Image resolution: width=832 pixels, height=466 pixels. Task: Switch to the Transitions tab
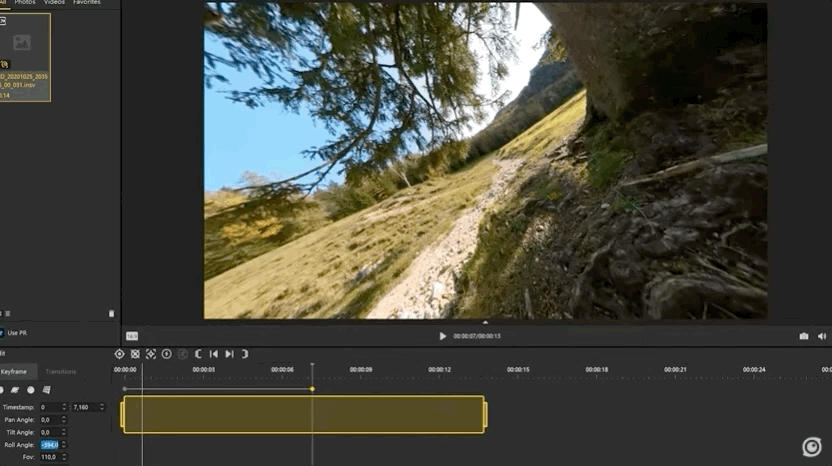60,372
